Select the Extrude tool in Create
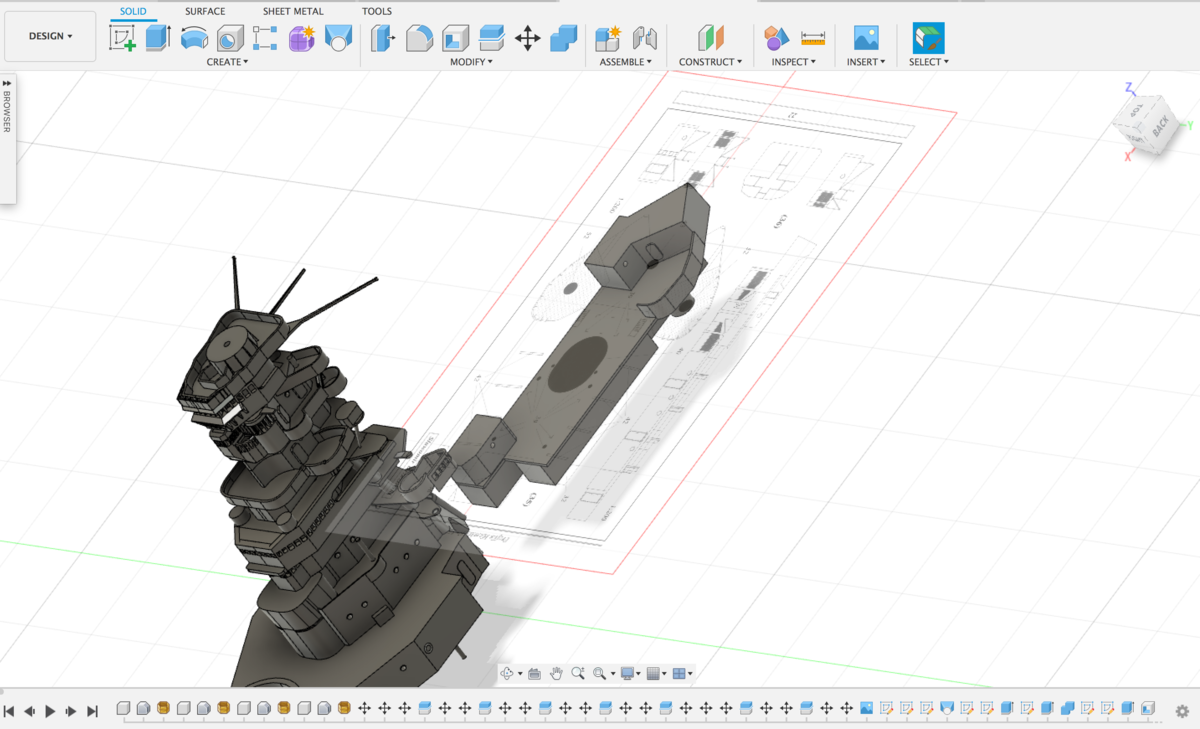The width and height of the screenshot is (1200, 729). coord(158,39)
